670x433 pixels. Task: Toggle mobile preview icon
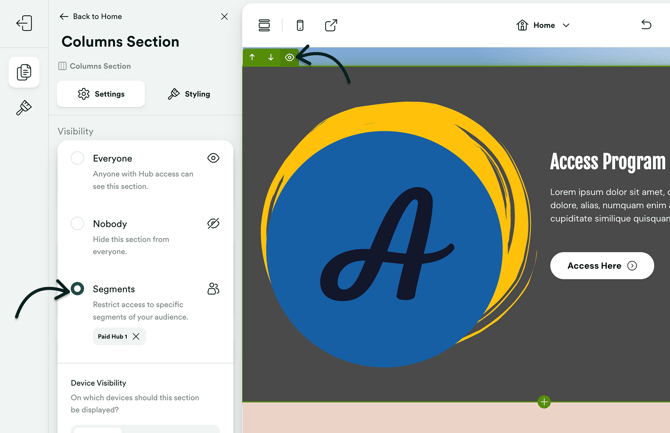tap(300, 25)
